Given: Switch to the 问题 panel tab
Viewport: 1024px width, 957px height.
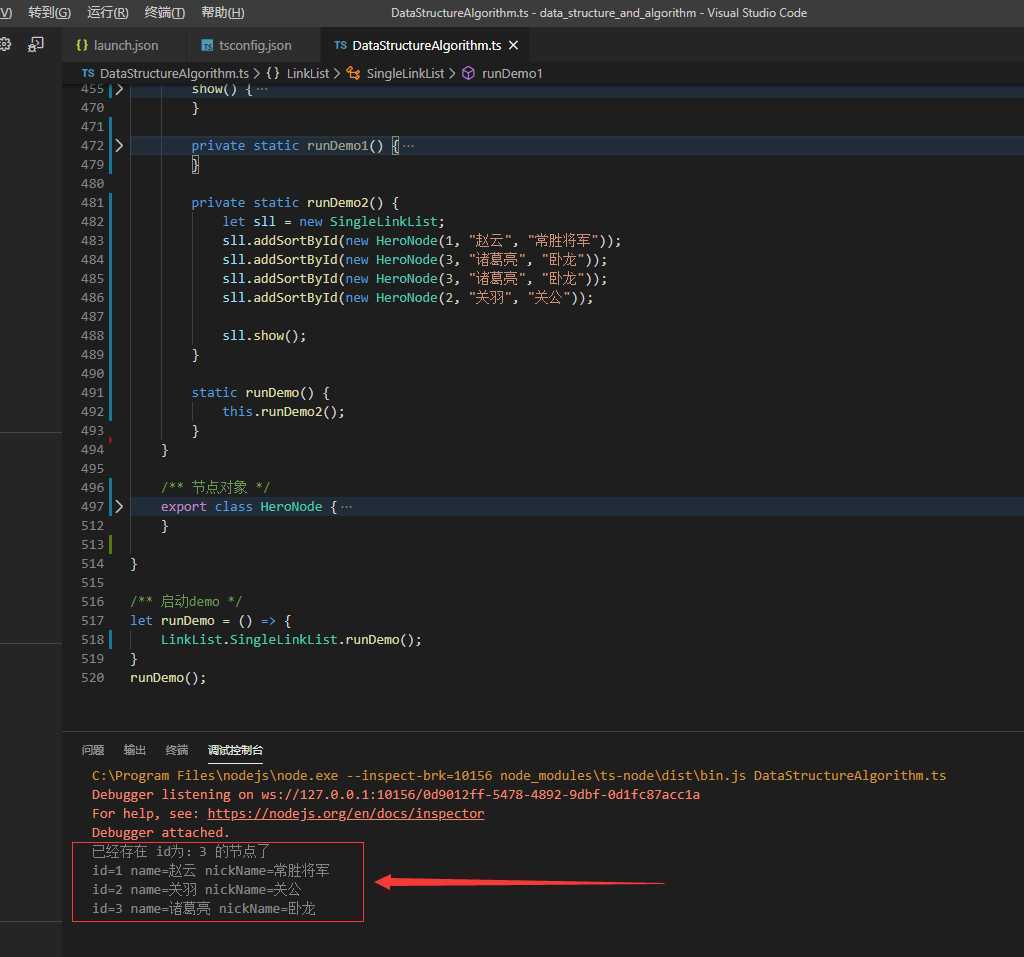Looking at the screenshot, I should pyautogui.click(x=93, y=750).
